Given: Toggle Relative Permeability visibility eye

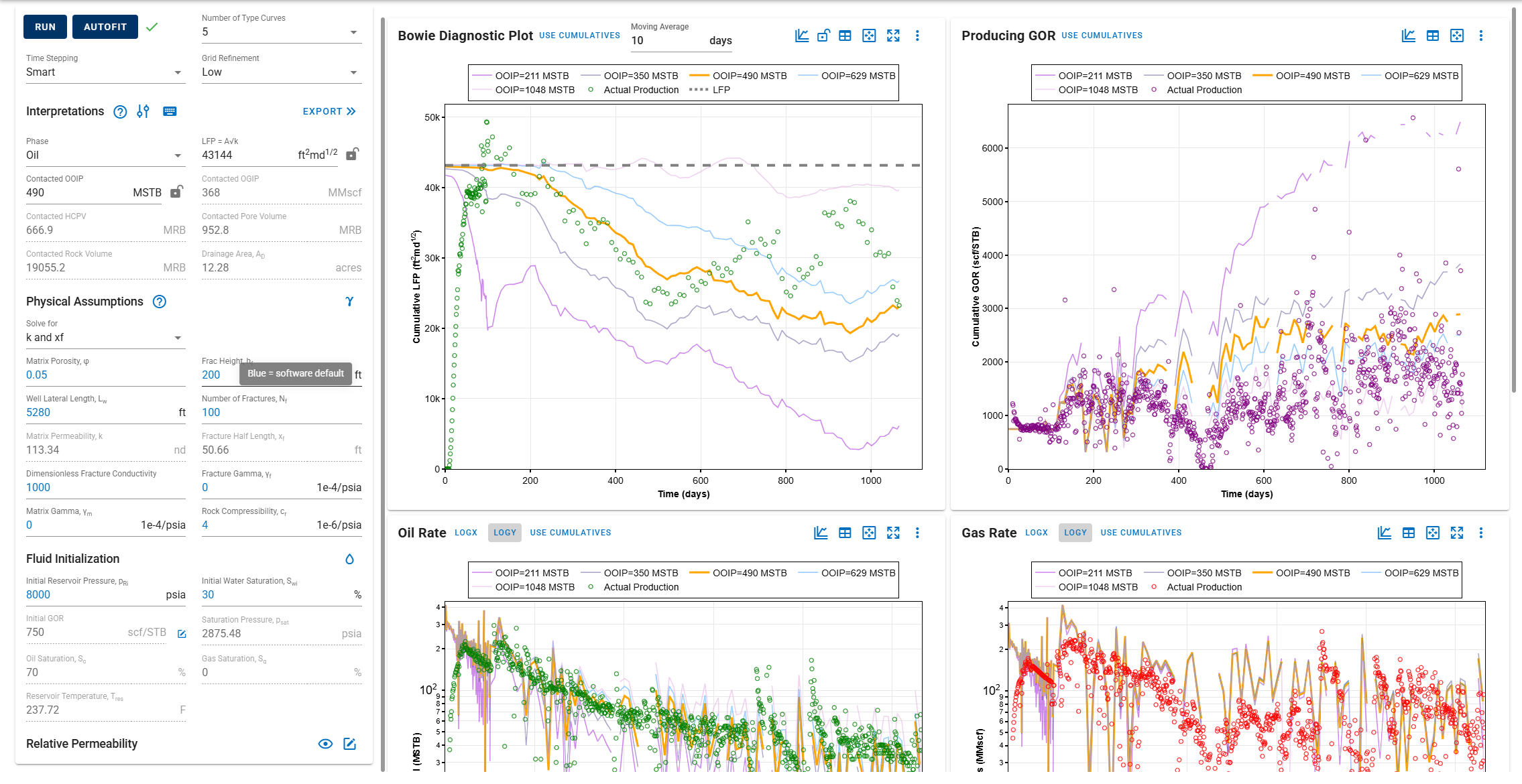Looking at the screenshot, I should coord(325,744).
